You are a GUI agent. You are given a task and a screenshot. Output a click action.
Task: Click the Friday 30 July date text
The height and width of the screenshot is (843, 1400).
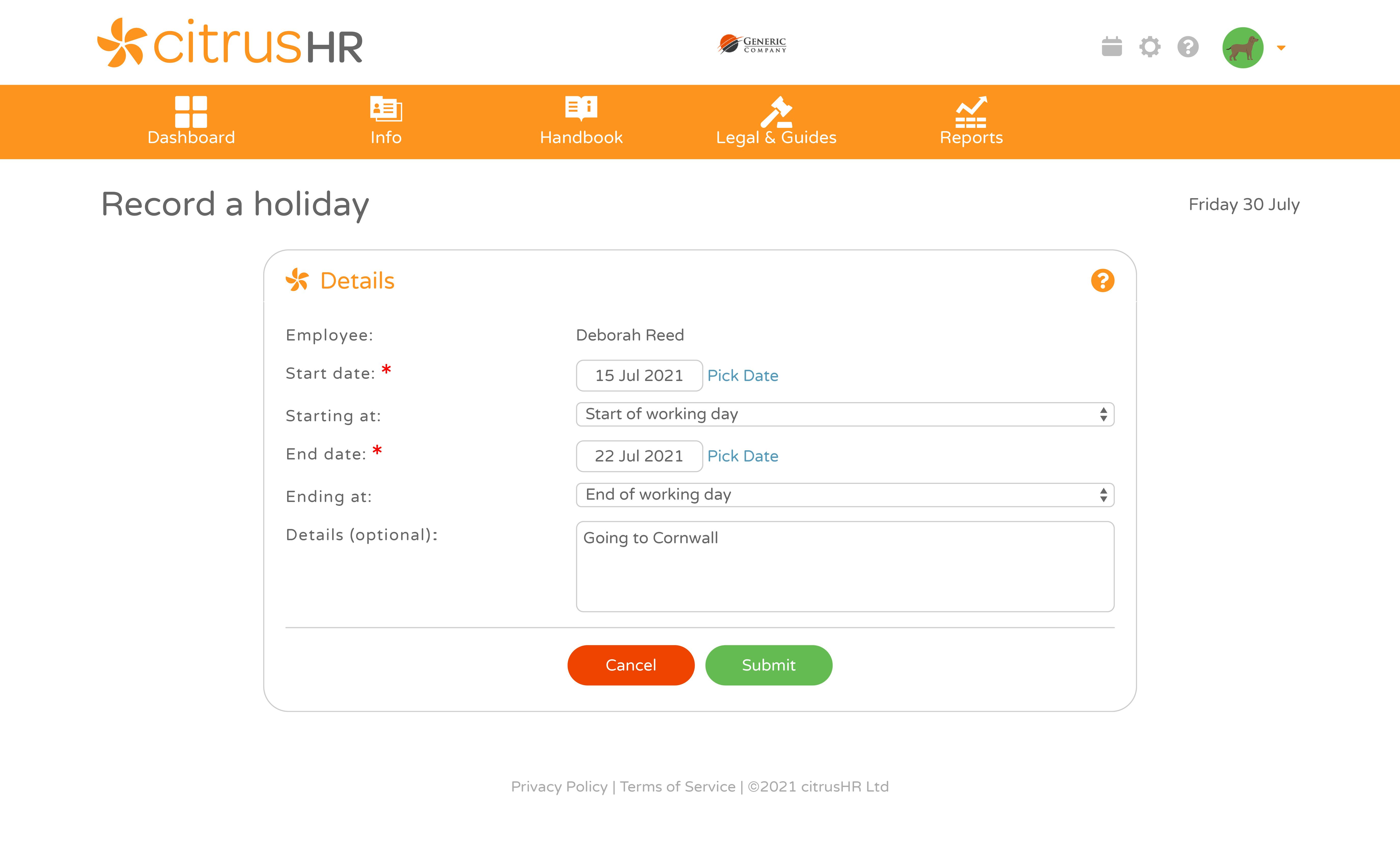(x=1244, y=205)
